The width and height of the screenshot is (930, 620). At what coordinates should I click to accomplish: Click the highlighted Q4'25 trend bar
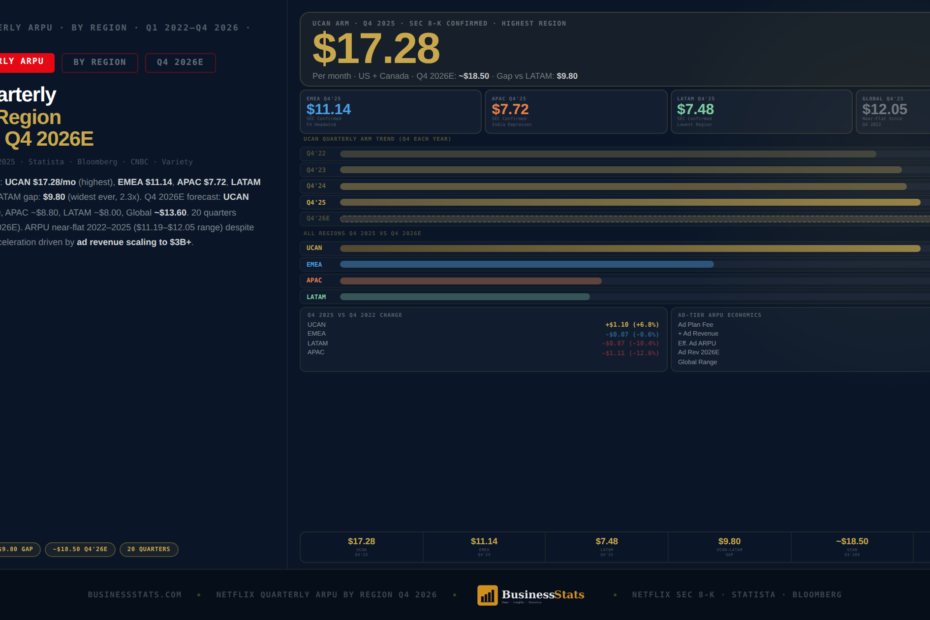(x=630, y=202)
